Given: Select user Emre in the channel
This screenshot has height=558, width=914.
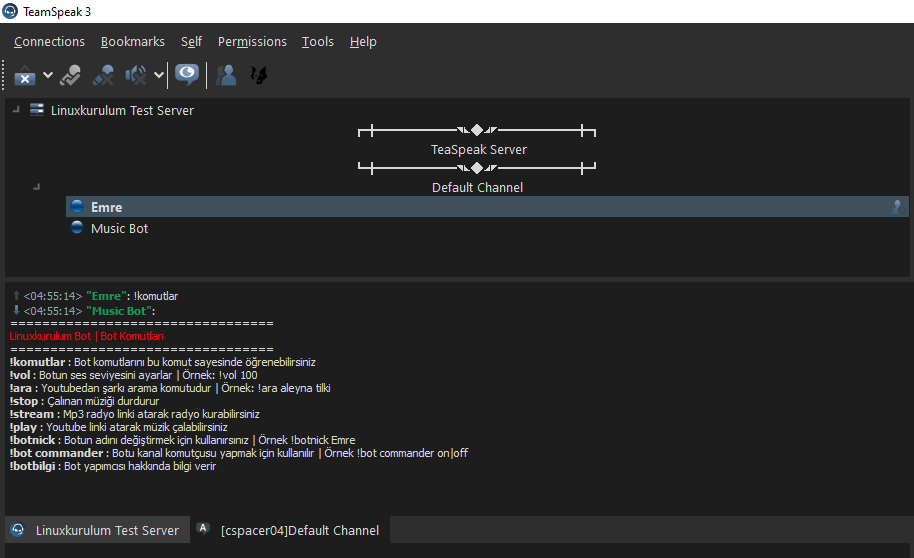Looking at the screenshot, I should 487,207.
